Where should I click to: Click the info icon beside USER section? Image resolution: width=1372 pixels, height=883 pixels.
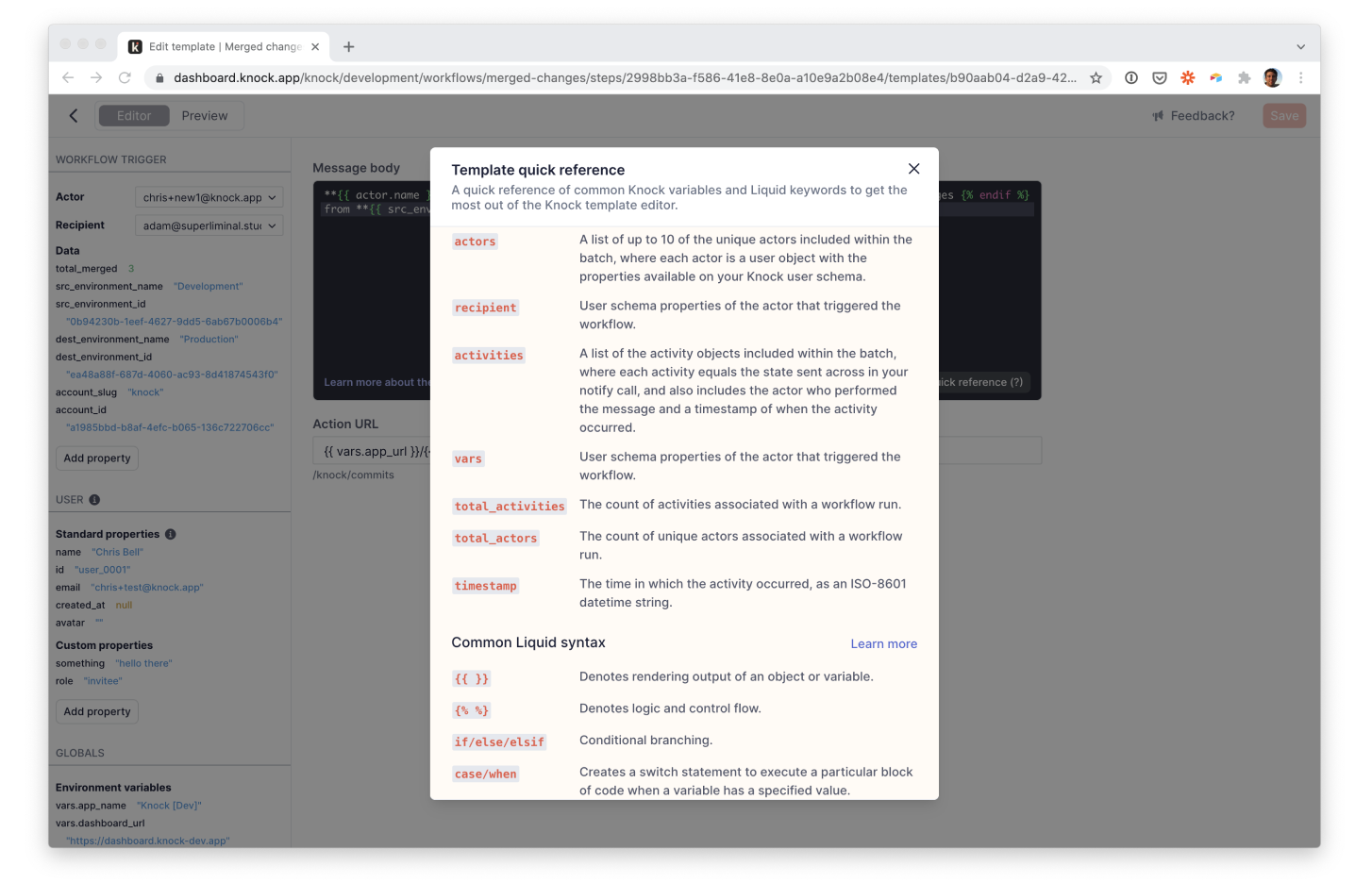(93, 499)
